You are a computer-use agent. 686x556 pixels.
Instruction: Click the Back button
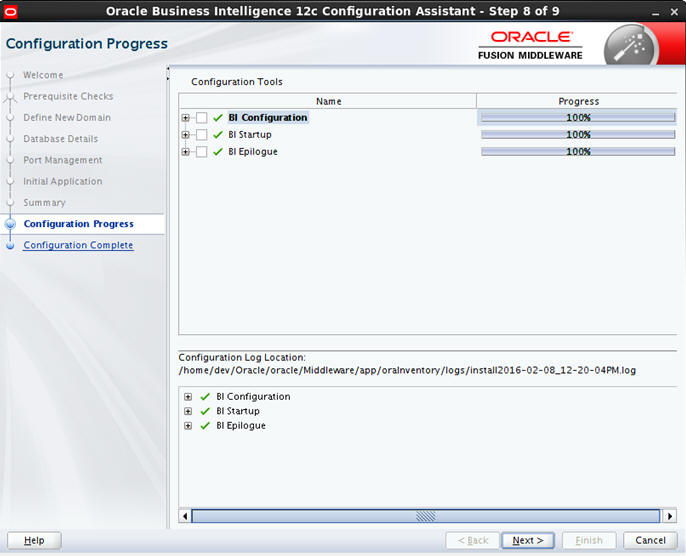click(x=472, y=541)
